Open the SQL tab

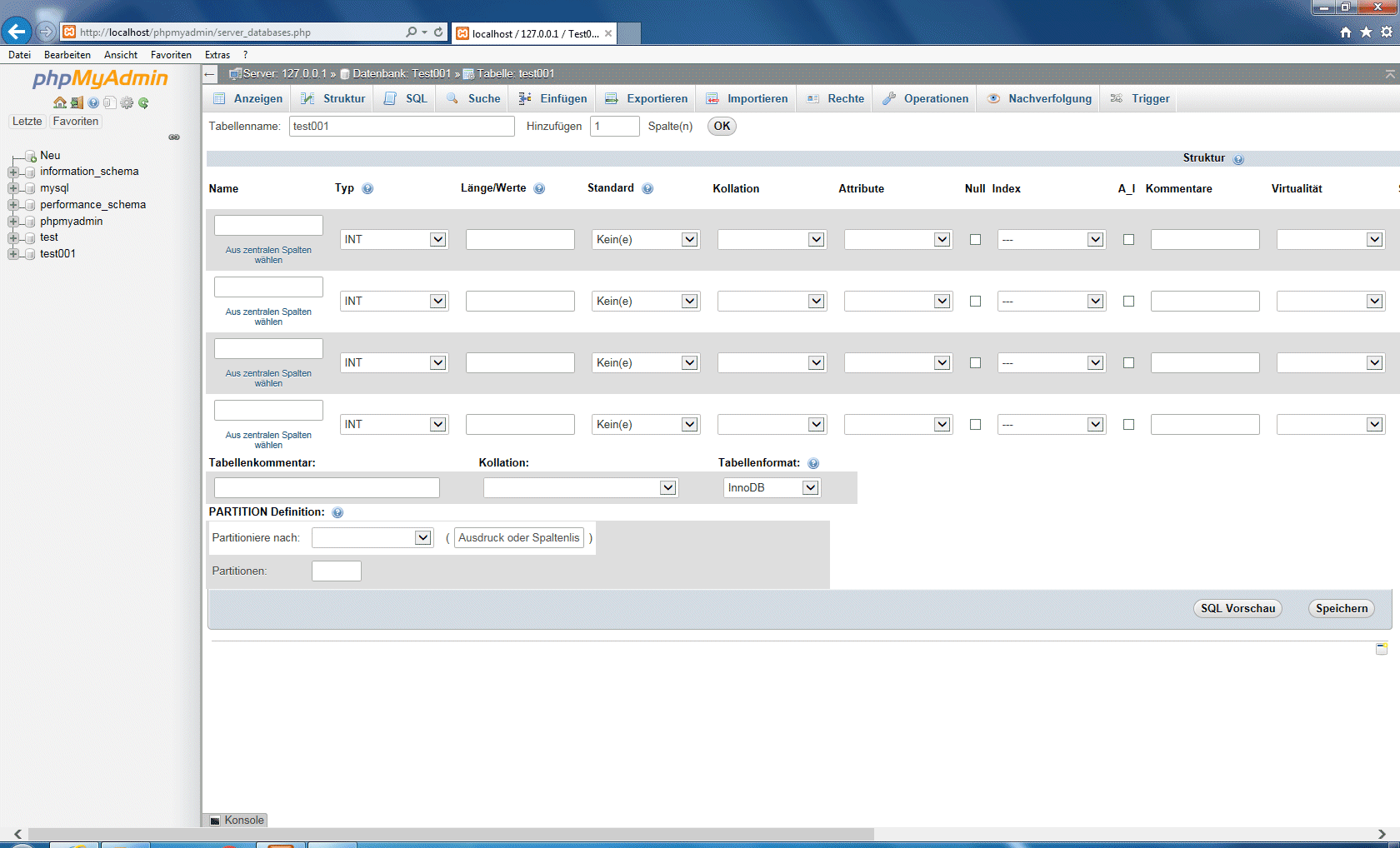[x=406, y=99]
